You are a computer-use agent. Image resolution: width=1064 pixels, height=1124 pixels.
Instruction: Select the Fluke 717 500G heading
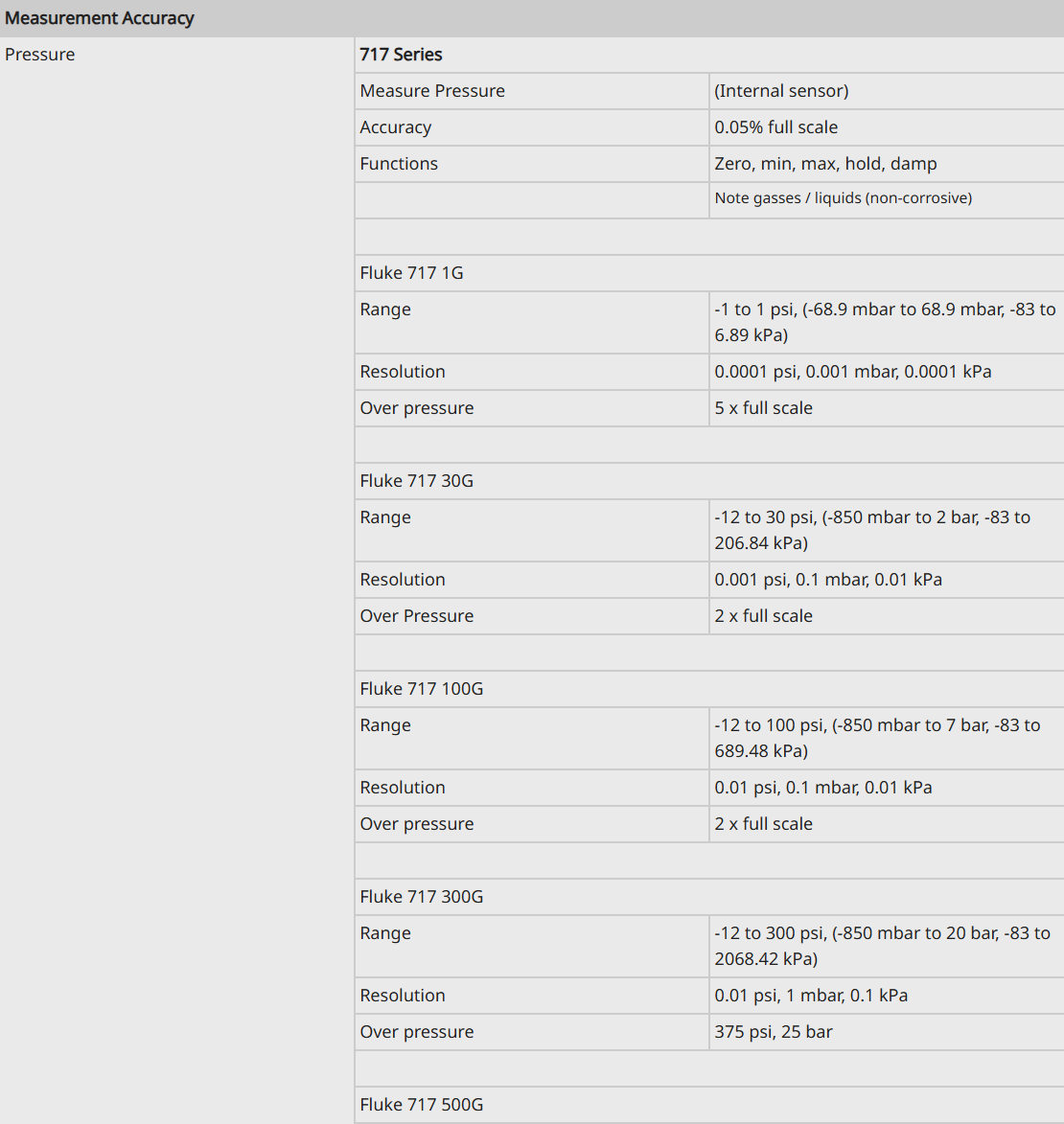[x=422, y=1105]
